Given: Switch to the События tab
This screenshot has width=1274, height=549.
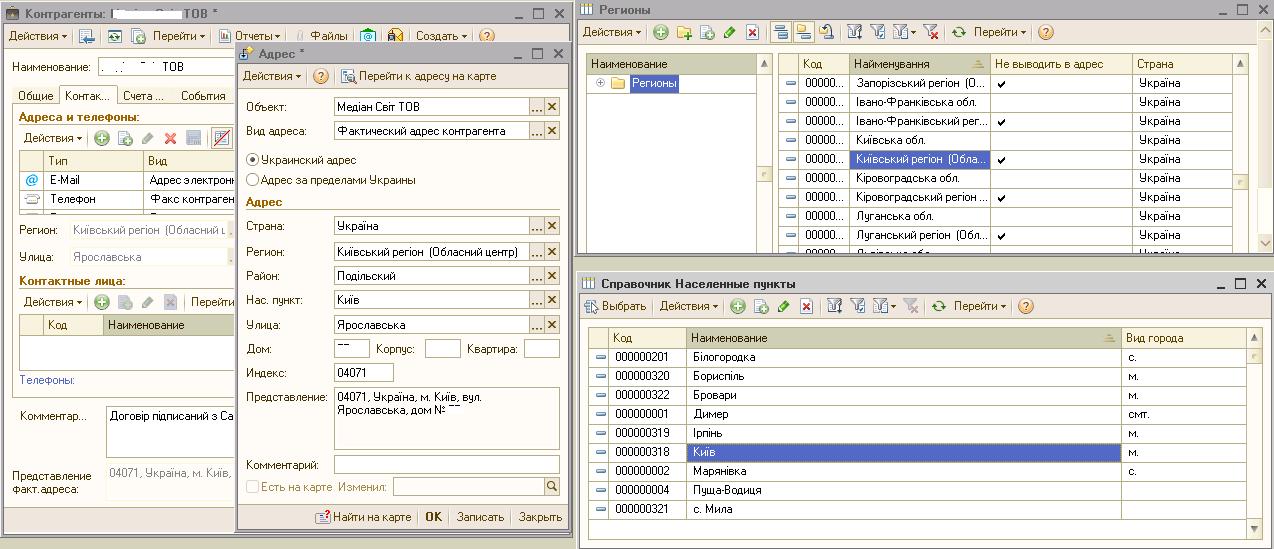Looking at the screenshot, I should [203, 96].
